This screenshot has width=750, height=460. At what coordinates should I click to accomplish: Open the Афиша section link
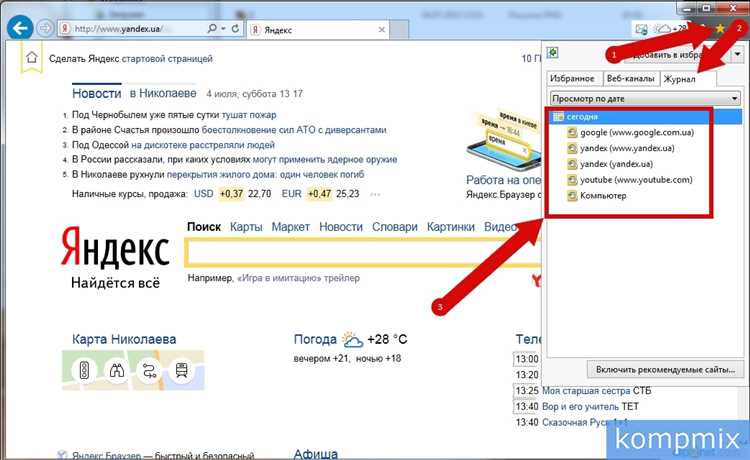click(x=315, y=453)
